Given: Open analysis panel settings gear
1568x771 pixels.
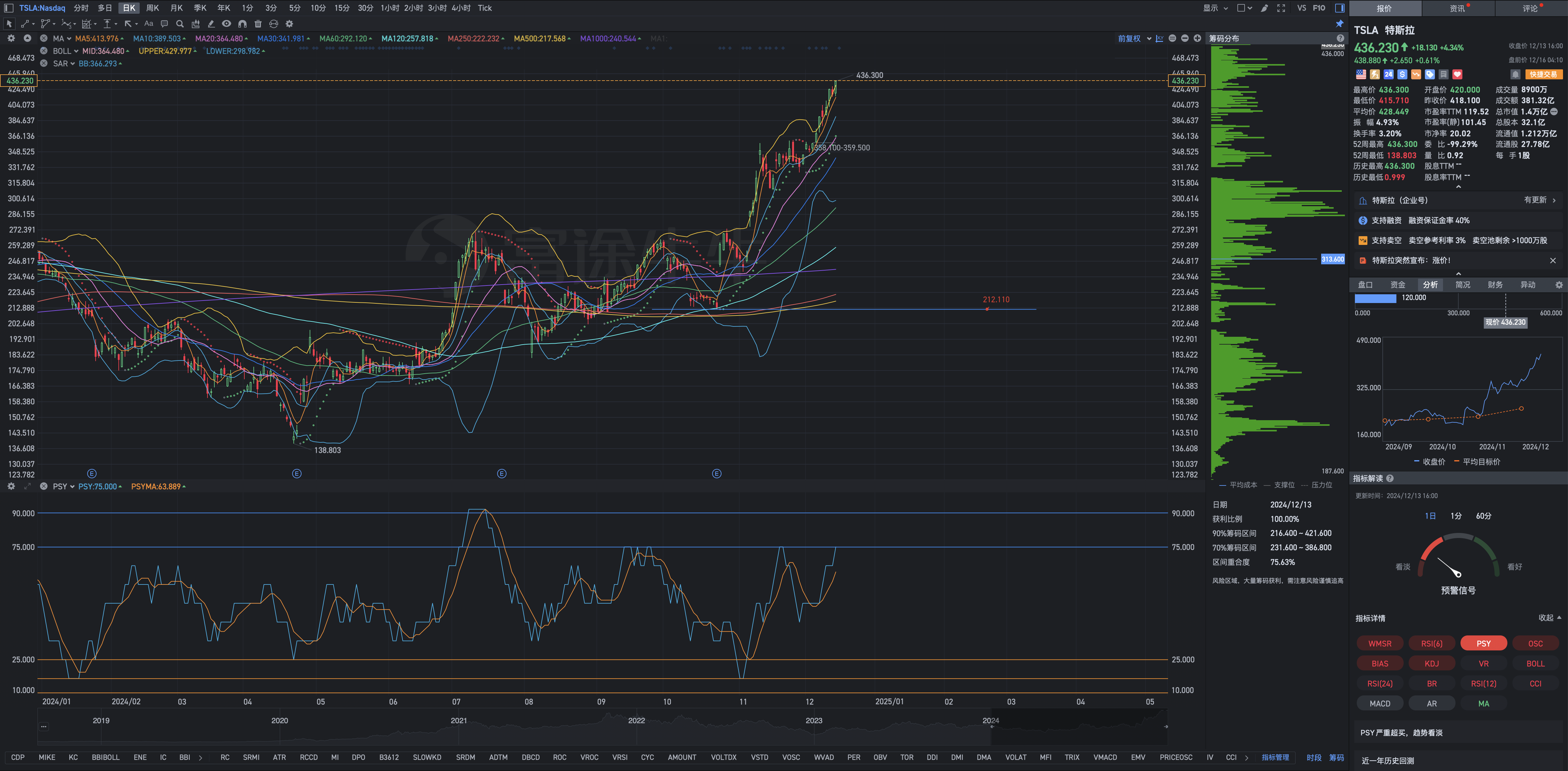Looking at the screenshot, I should tap(1559, 285).
